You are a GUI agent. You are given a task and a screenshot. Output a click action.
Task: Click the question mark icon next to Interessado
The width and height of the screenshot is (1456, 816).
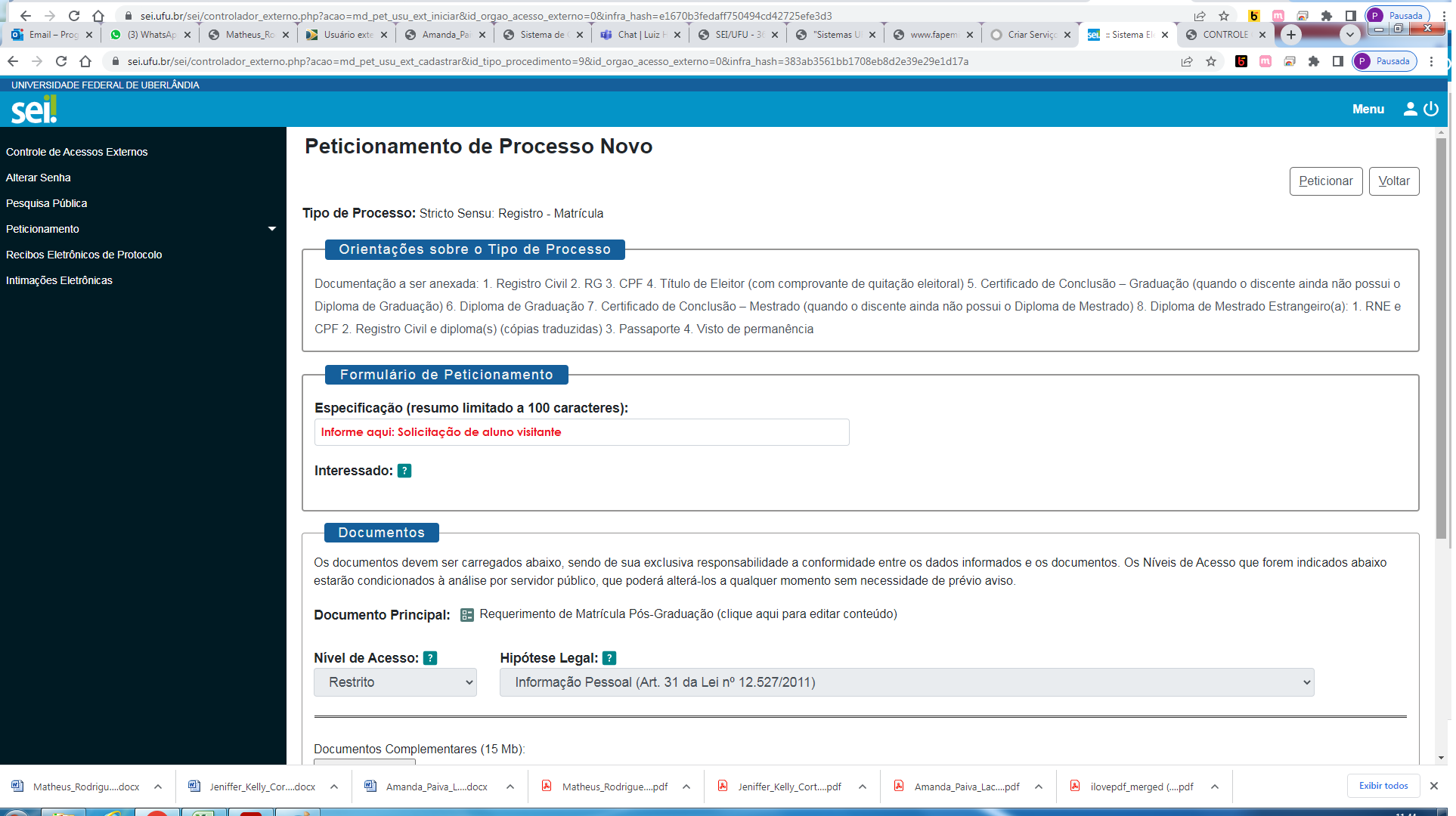pos(403,470)
